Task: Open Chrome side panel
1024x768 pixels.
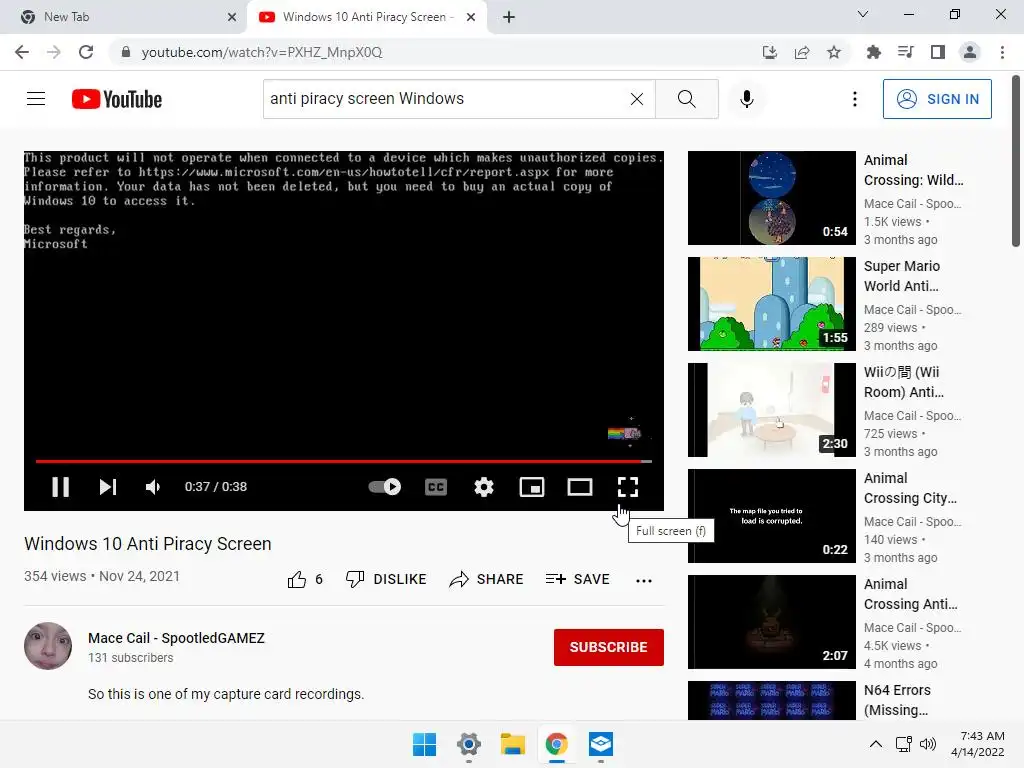Action: tap(938, 52)
